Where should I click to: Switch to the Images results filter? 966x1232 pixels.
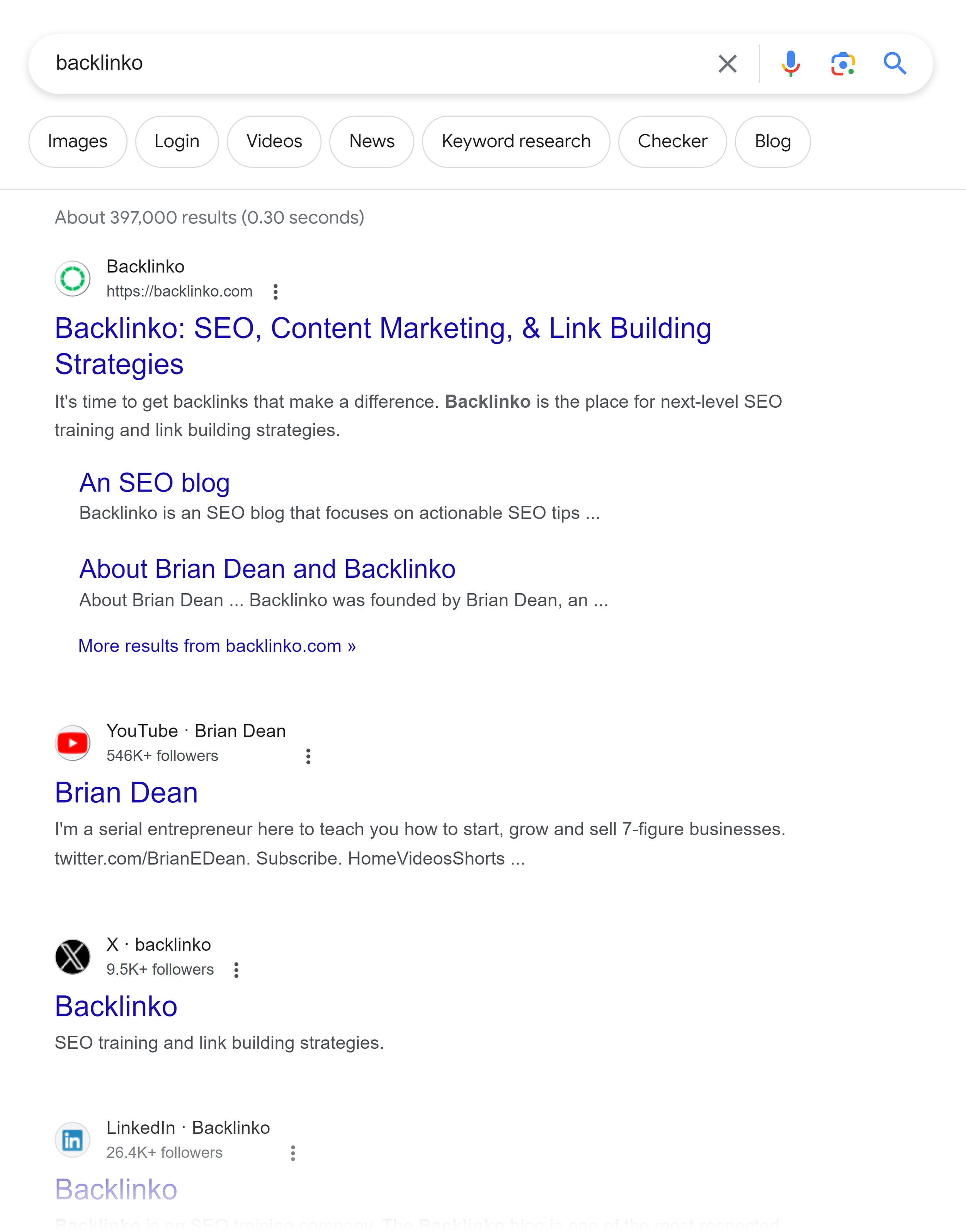78,141
